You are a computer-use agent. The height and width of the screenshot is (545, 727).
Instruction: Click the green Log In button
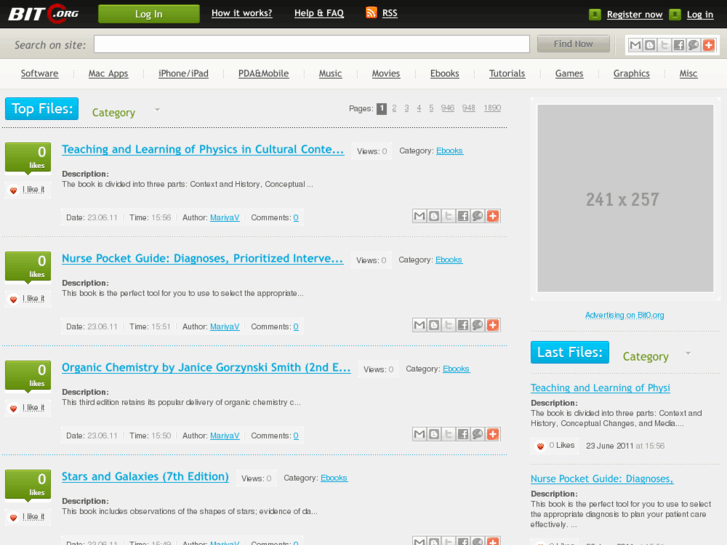pyautogui.click(x=149, y=14)
